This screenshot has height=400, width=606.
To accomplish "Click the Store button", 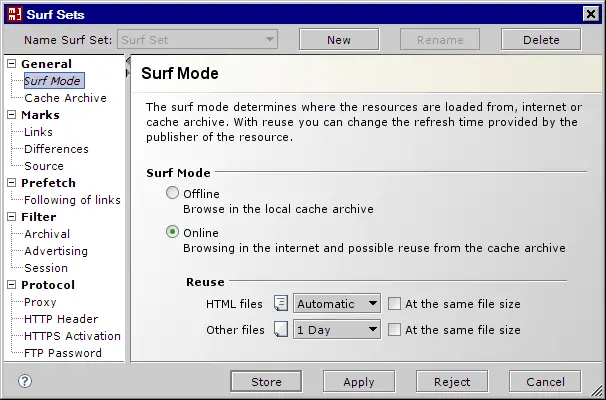I will coord(266,381).
